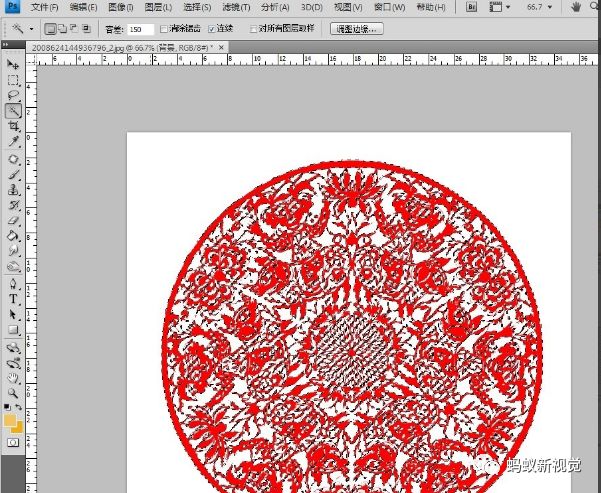Click the 容差 tolerance input field

point(140,30)
